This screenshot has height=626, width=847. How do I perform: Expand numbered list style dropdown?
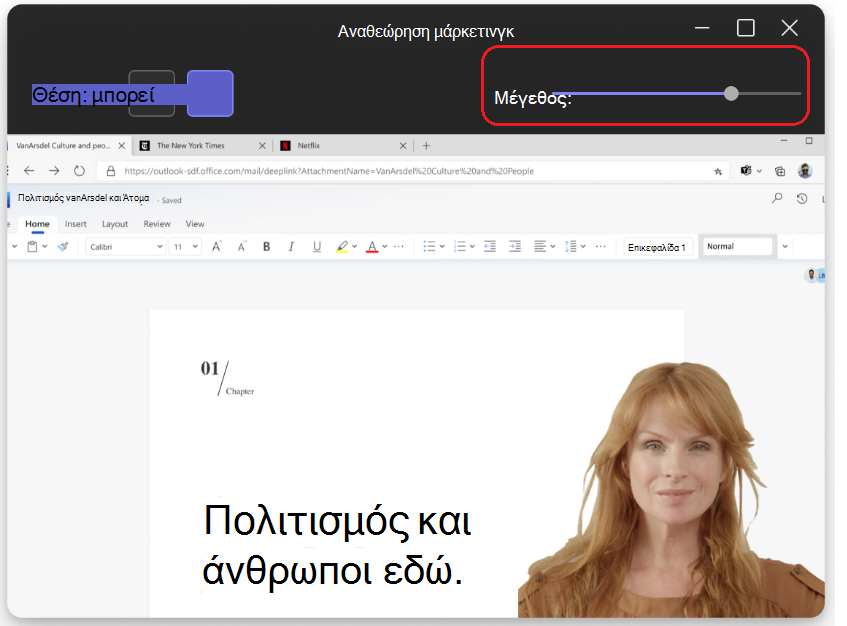pyautogui.click(x=472, y=246)
